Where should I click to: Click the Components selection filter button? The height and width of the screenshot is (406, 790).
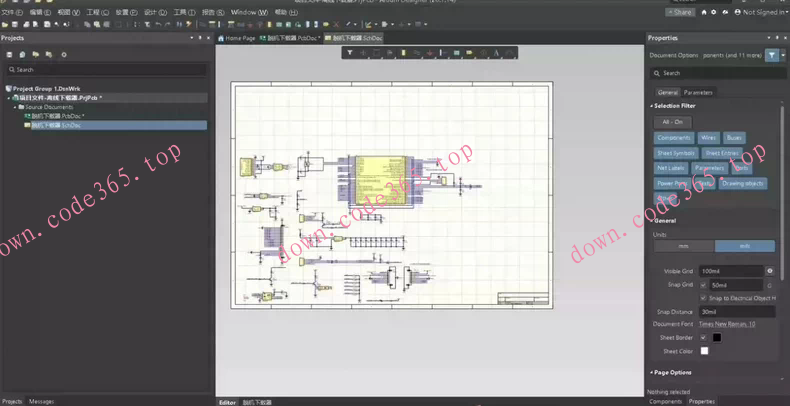[673, 138]
